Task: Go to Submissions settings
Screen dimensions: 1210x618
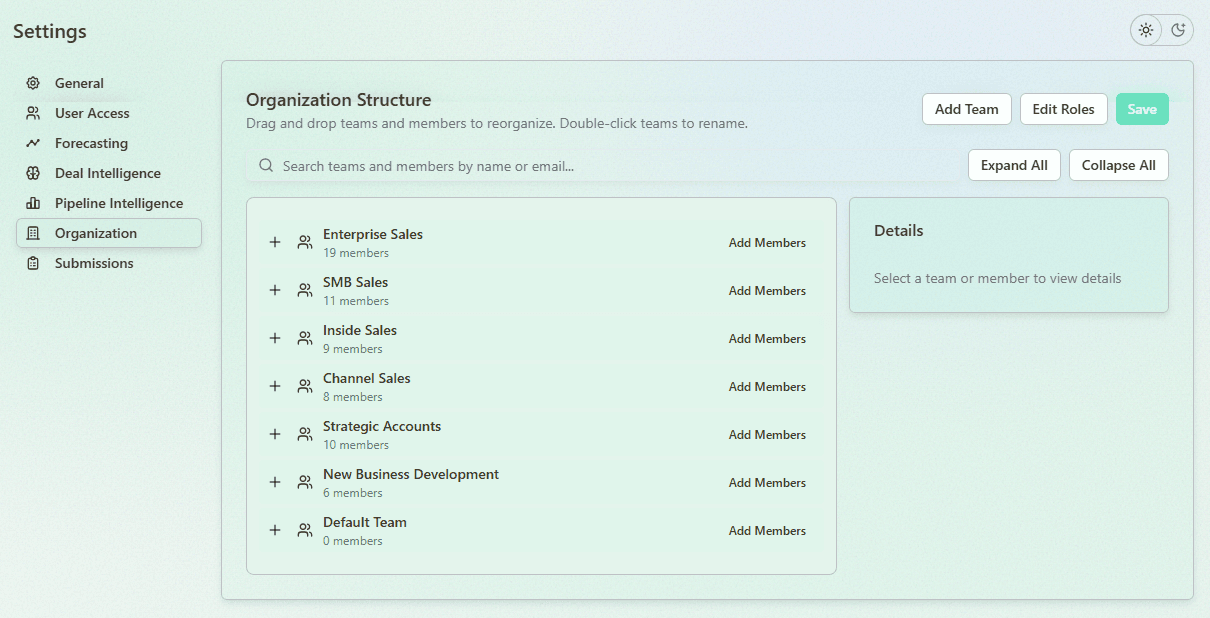Action: 109,263
